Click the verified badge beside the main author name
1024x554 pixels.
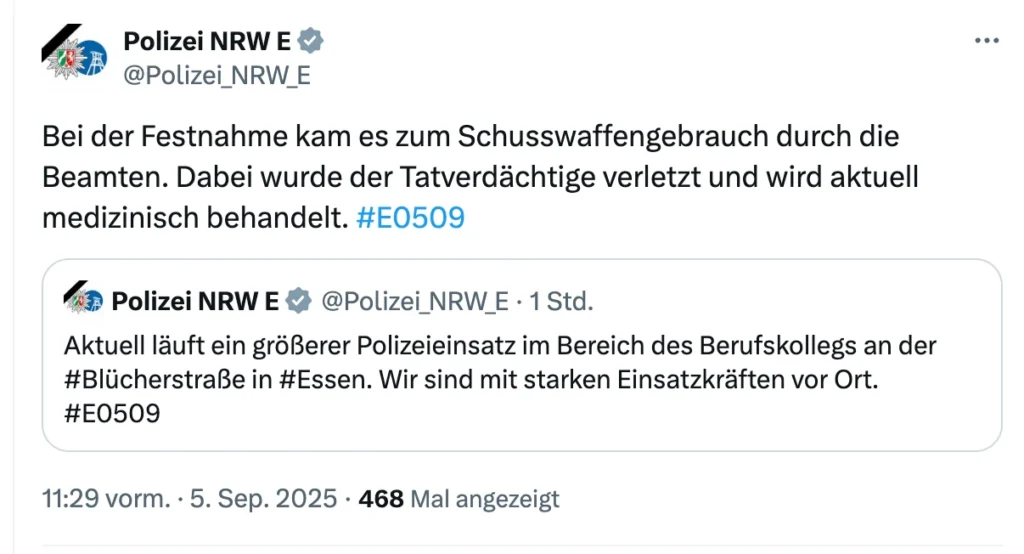point(312,41)
